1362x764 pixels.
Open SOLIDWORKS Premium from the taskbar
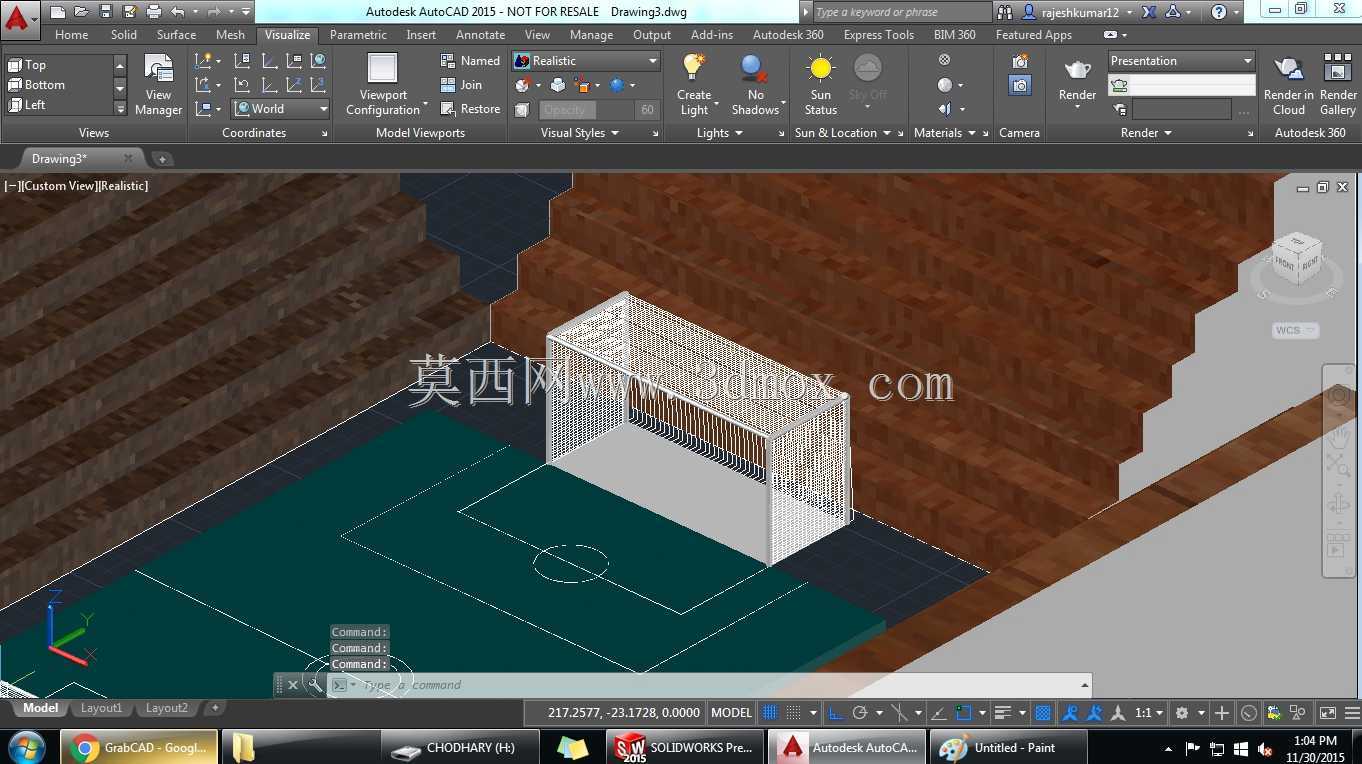point(685,748)
